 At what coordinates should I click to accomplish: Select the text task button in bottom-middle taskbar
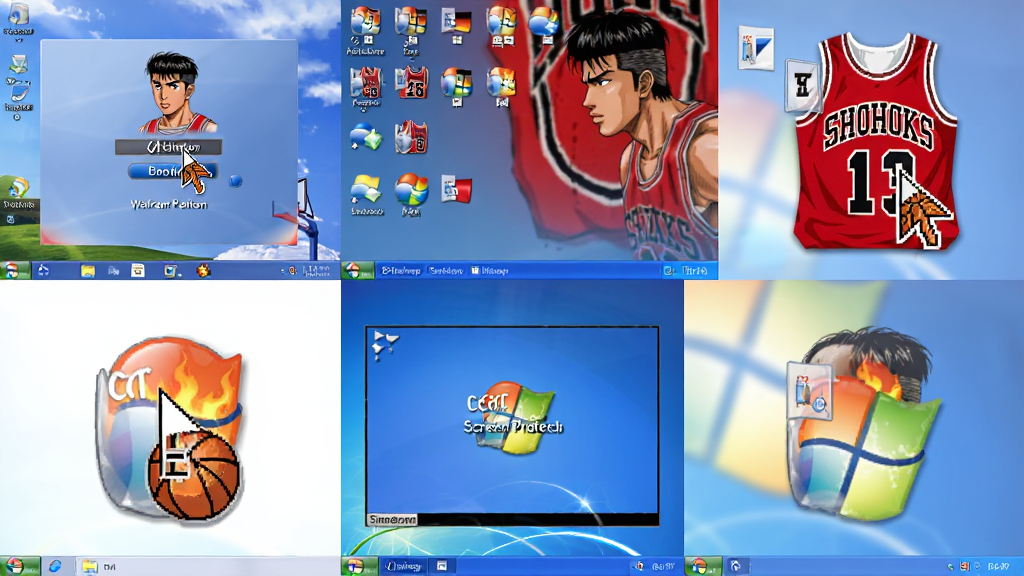tap(403, 566)
